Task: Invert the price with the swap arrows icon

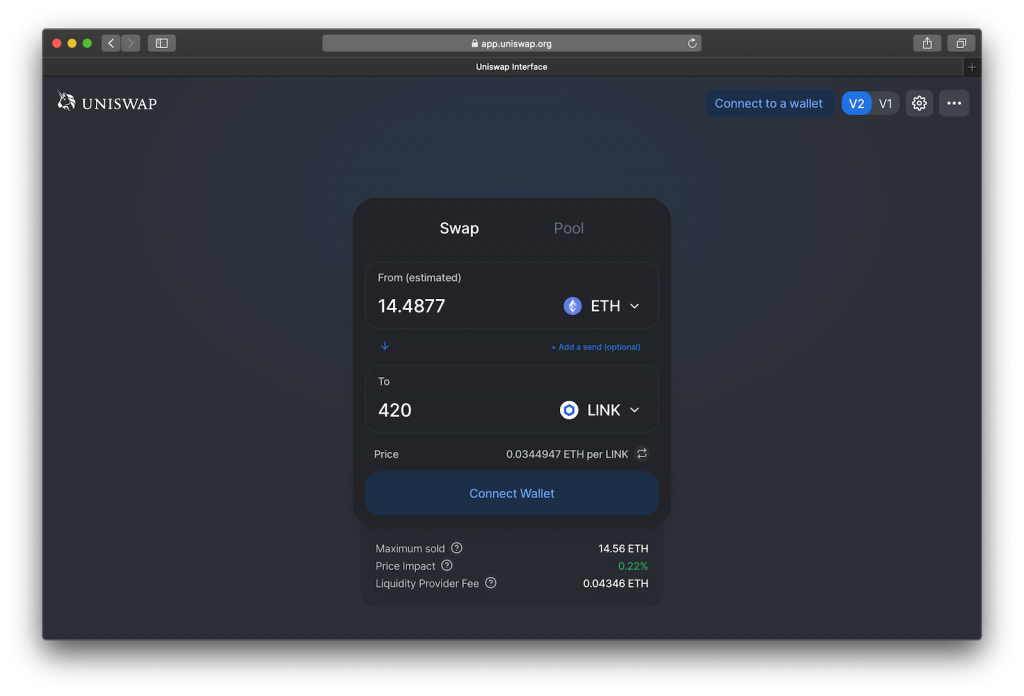Action: point(642,454)
